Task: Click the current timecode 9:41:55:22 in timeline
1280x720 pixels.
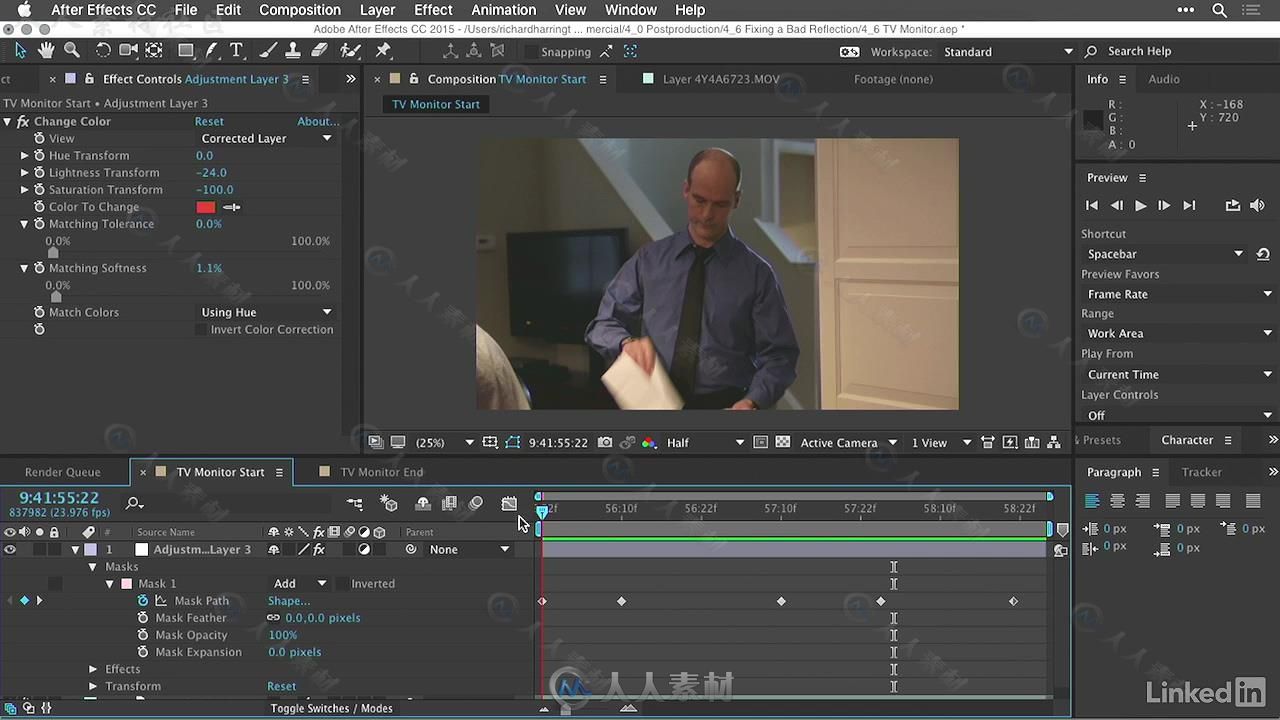Action: pyautogui.click(x=59, y=498)
